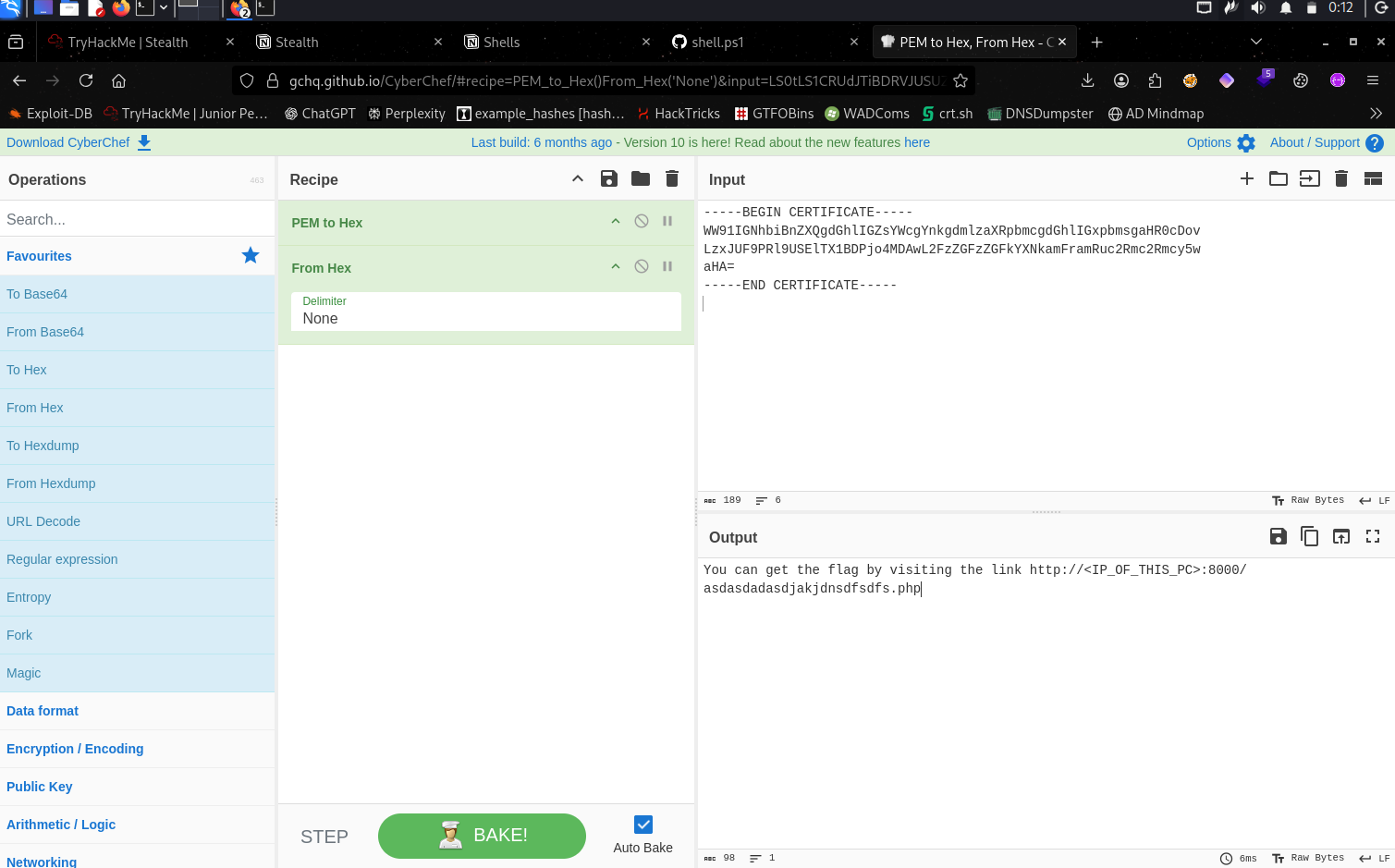Expand the Data format category
The image size is (1395, 868).
(43, 711)
